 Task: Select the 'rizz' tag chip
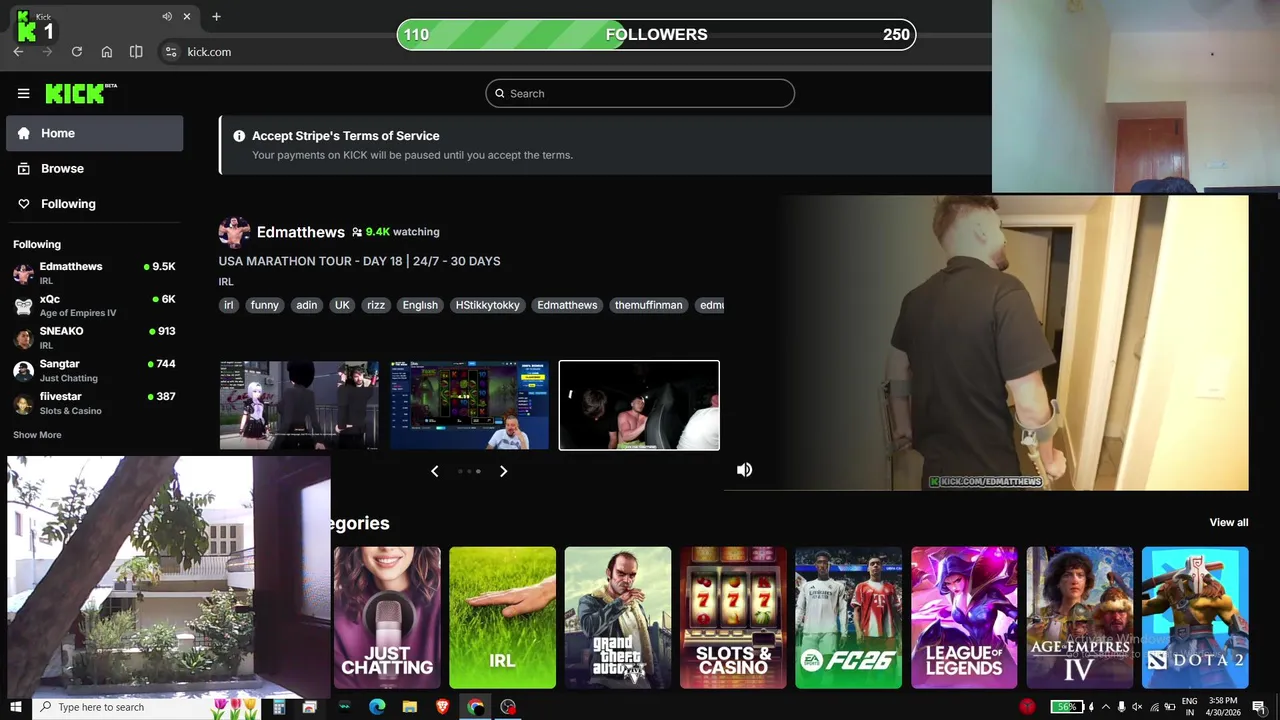pyautogui.click(x=376, y=305)
